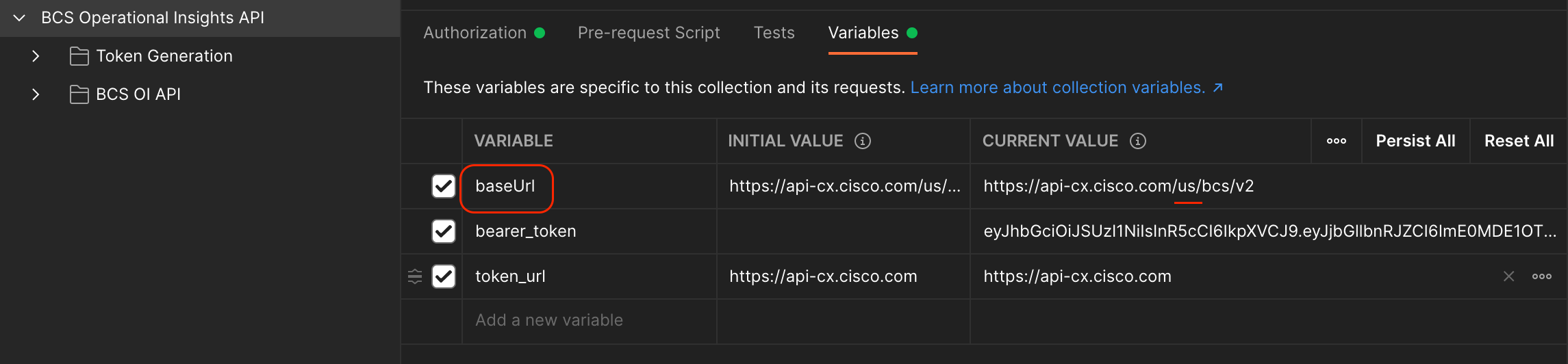Switch to the Authorization tab

[x=475, y=33]
